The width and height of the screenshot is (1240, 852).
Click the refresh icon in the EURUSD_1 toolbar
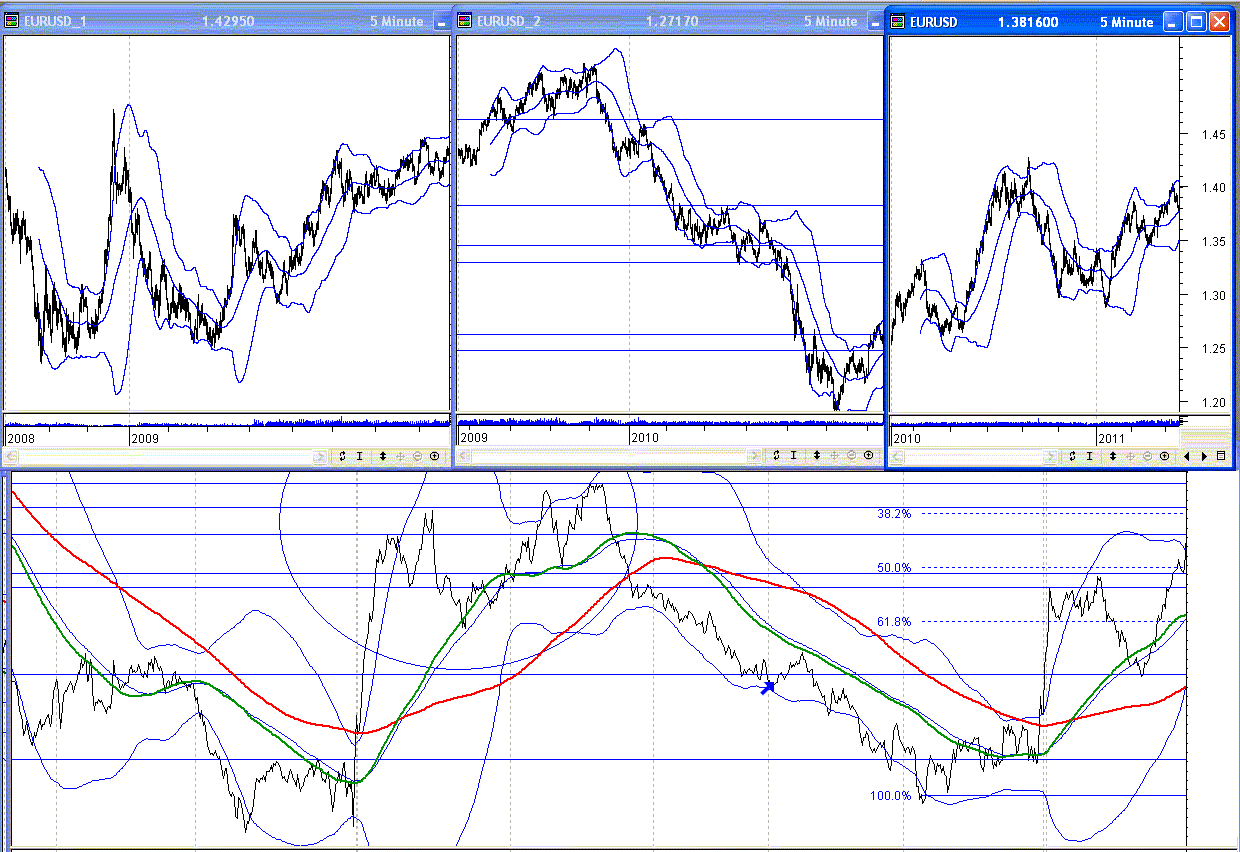click(x=343, y=456)
